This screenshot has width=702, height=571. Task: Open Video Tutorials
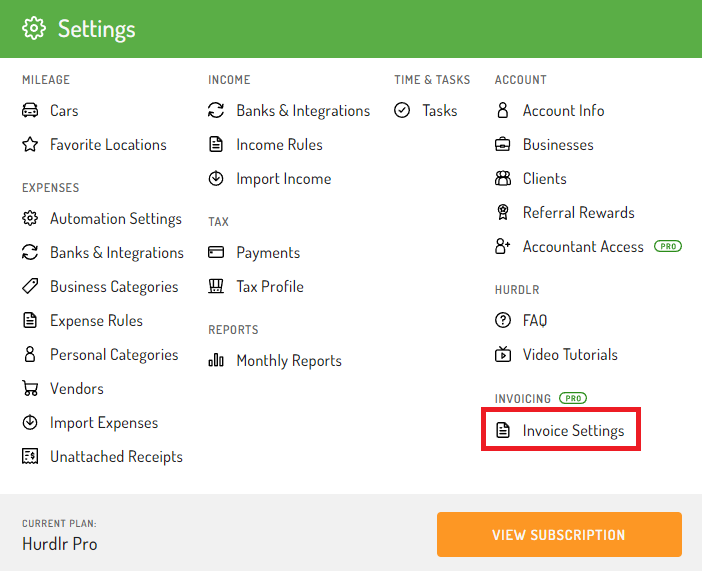point(556,355)
